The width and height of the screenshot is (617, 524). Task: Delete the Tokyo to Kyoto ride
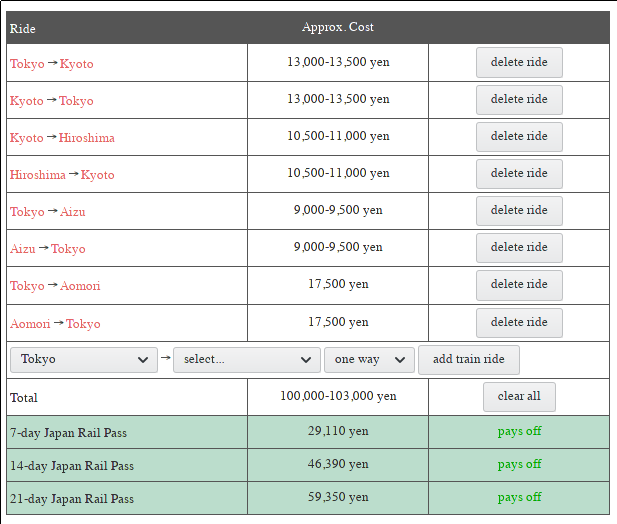(x=519, y=62)
